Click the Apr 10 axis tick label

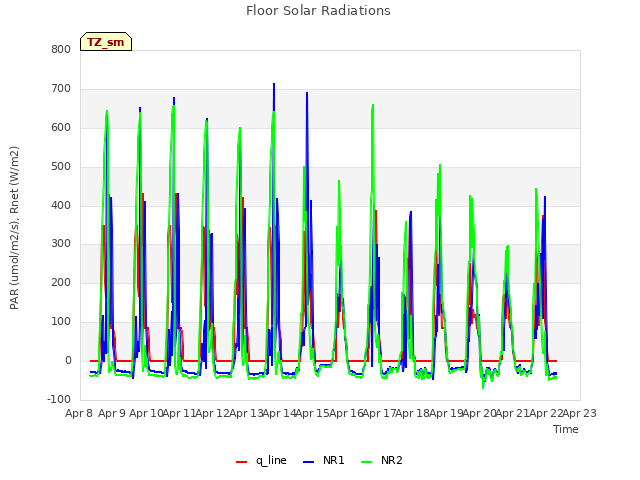(146, 413)
